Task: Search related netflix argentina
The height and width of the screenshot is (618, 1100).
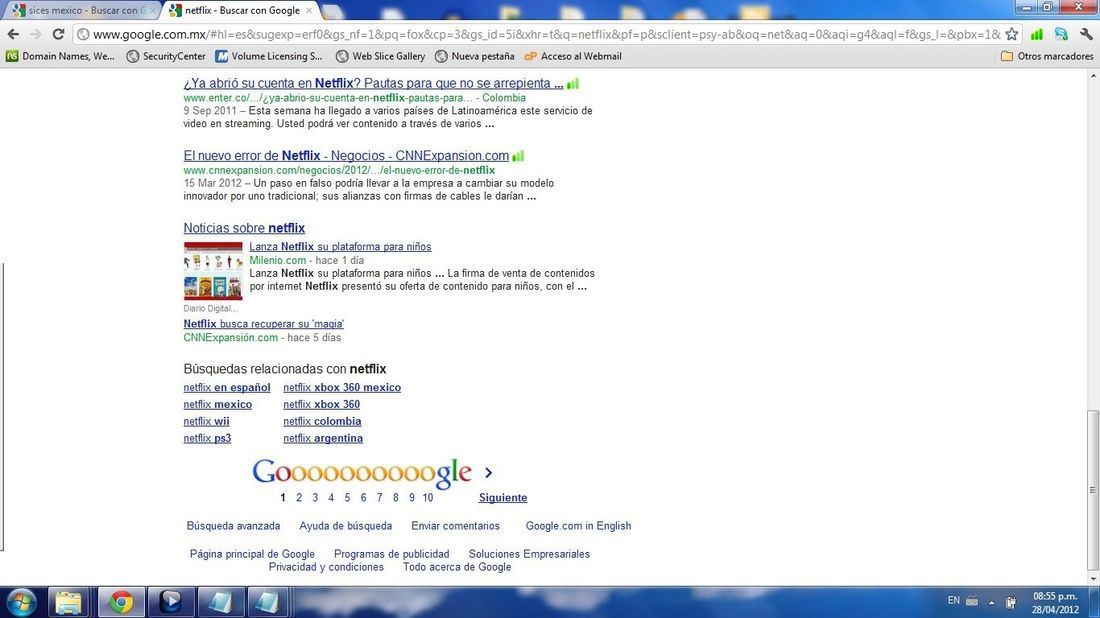Action: [x=323, y=438]
